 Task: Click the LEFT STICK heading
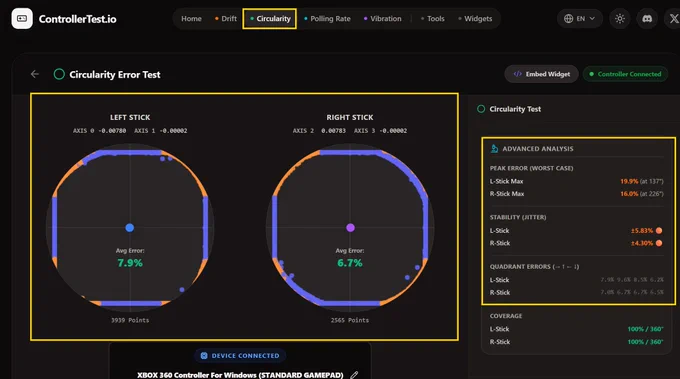[x=130, y=117]
